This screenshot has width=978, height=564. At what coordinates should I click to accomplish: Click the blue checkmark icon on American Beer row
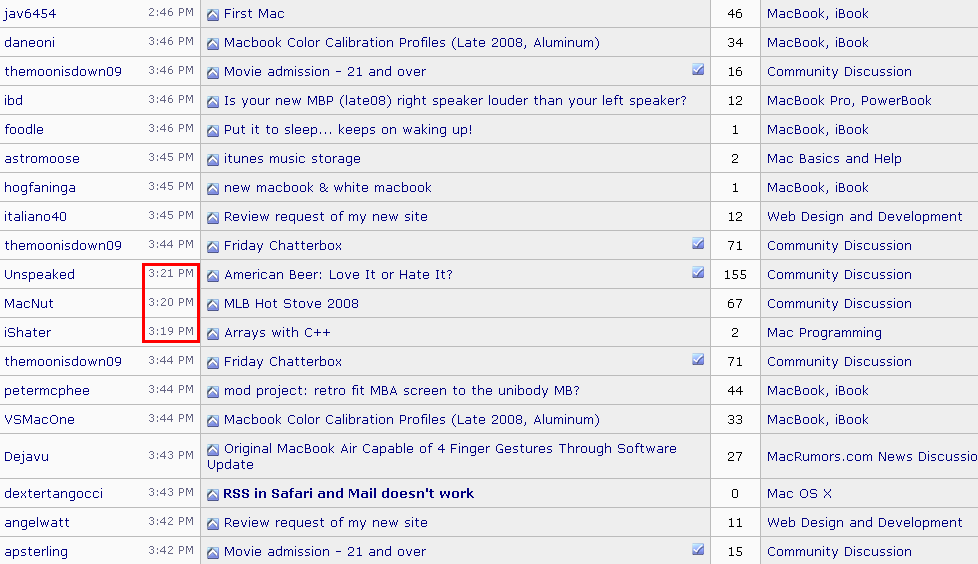[x=698, y=273]
